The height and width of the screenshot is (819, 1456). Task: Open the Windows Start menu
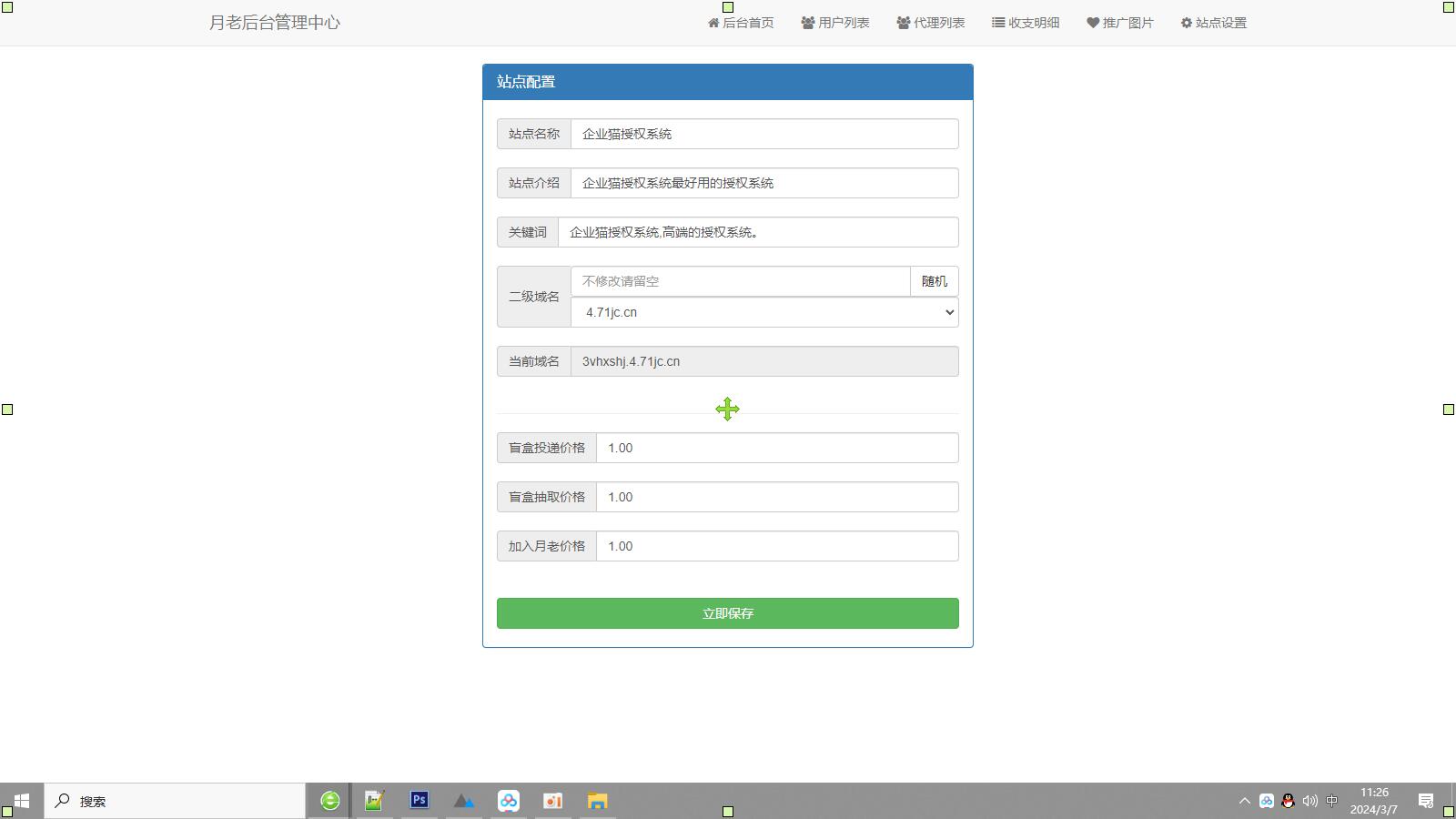(22, 801)
